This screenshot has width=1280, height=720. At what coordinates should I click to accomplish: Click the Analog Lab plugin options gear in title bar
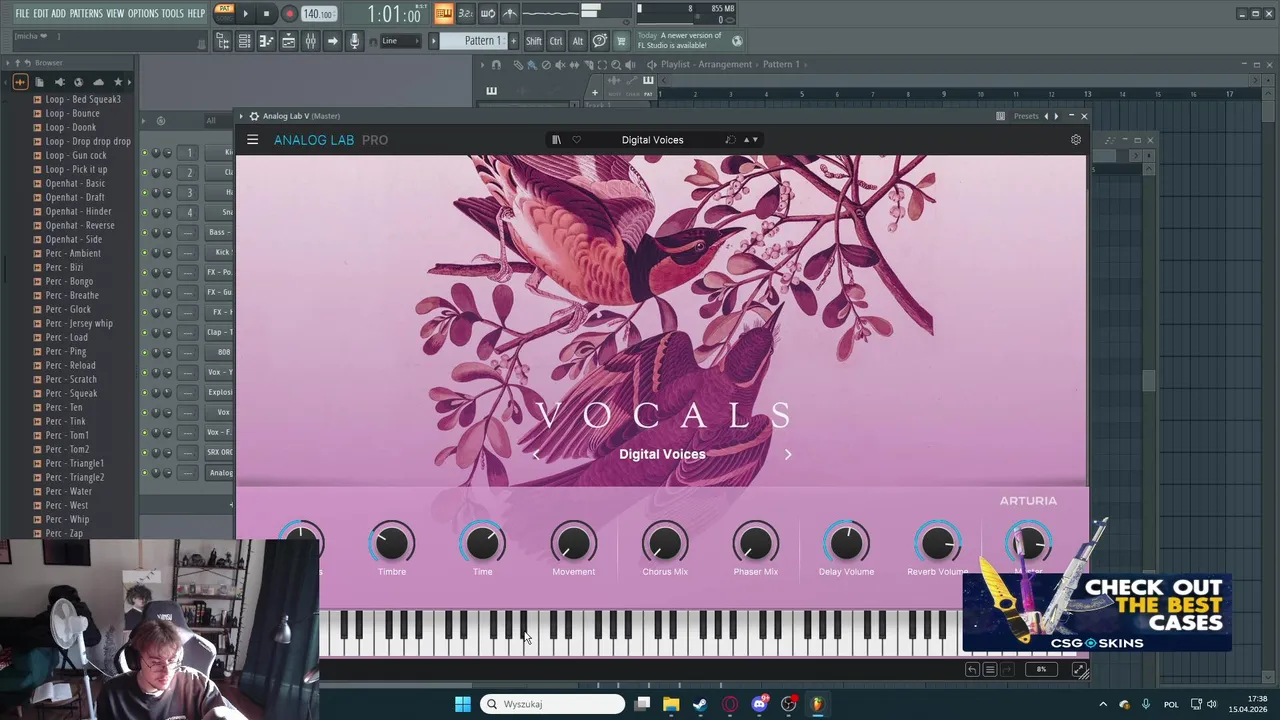tap(254, 116)
